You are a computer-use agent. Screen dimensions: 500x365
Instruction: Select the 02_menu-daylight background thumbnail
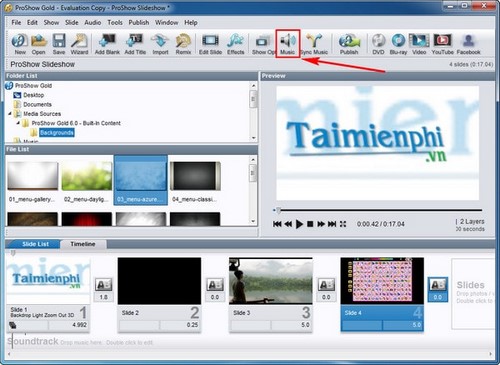87,182
